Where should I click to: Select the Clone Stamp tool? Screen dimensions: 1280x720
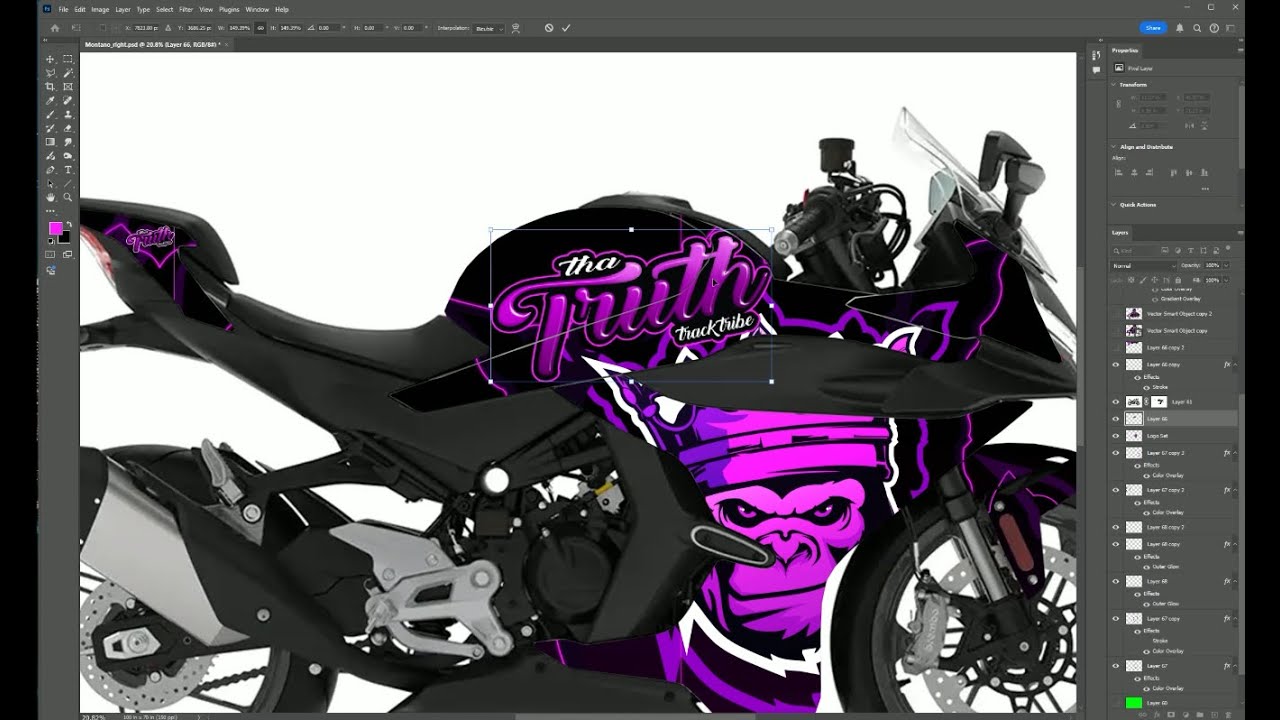coord(68,115)
